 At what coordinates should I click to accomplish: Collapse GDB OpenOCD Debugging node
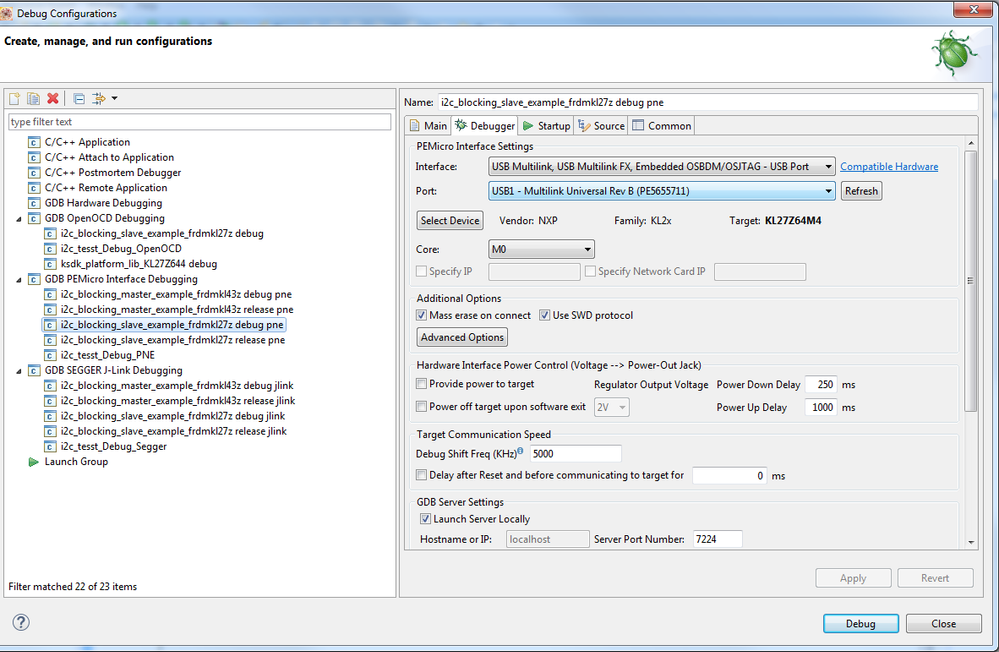point(18,219)
